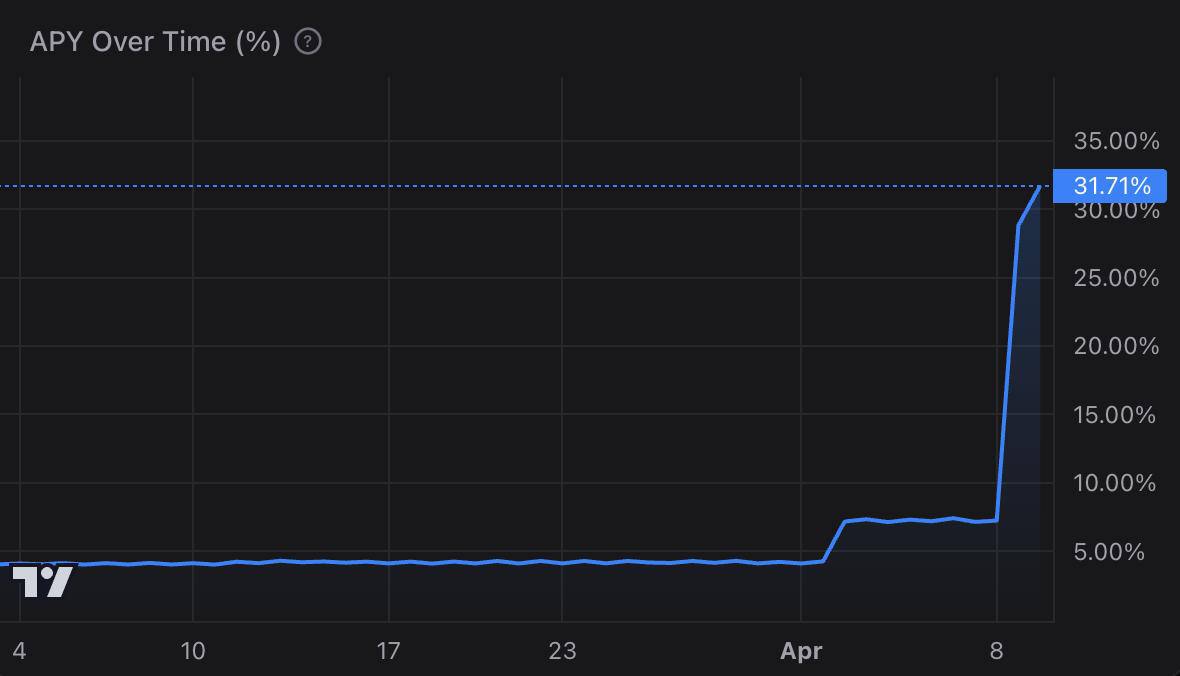Click the date label 23
This screenshot has height=676, width=1180.
click(562, 650)
